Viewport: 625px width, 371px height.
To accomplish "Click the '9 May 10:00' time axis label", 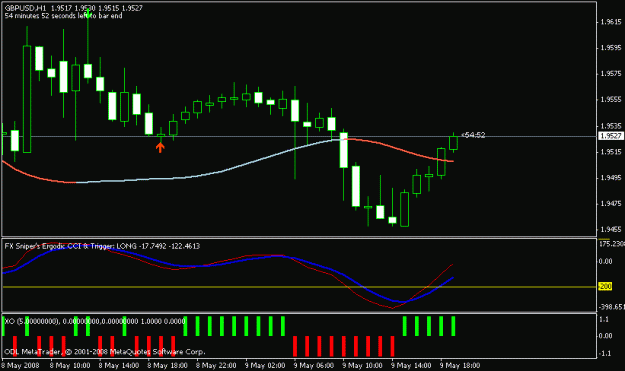I will click(362, 365).
